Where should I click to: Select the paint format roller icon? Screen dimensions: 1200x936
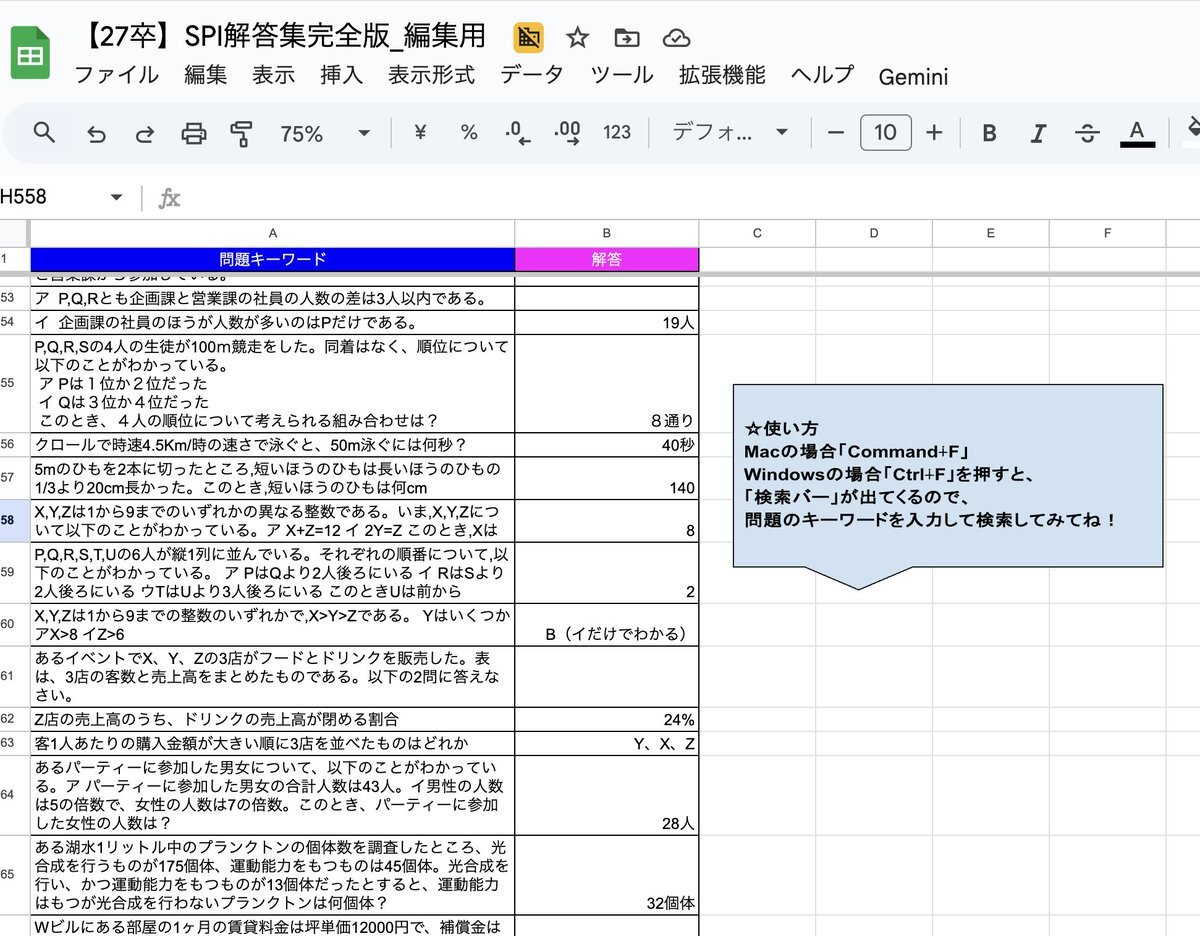click(x=242, y=133)
